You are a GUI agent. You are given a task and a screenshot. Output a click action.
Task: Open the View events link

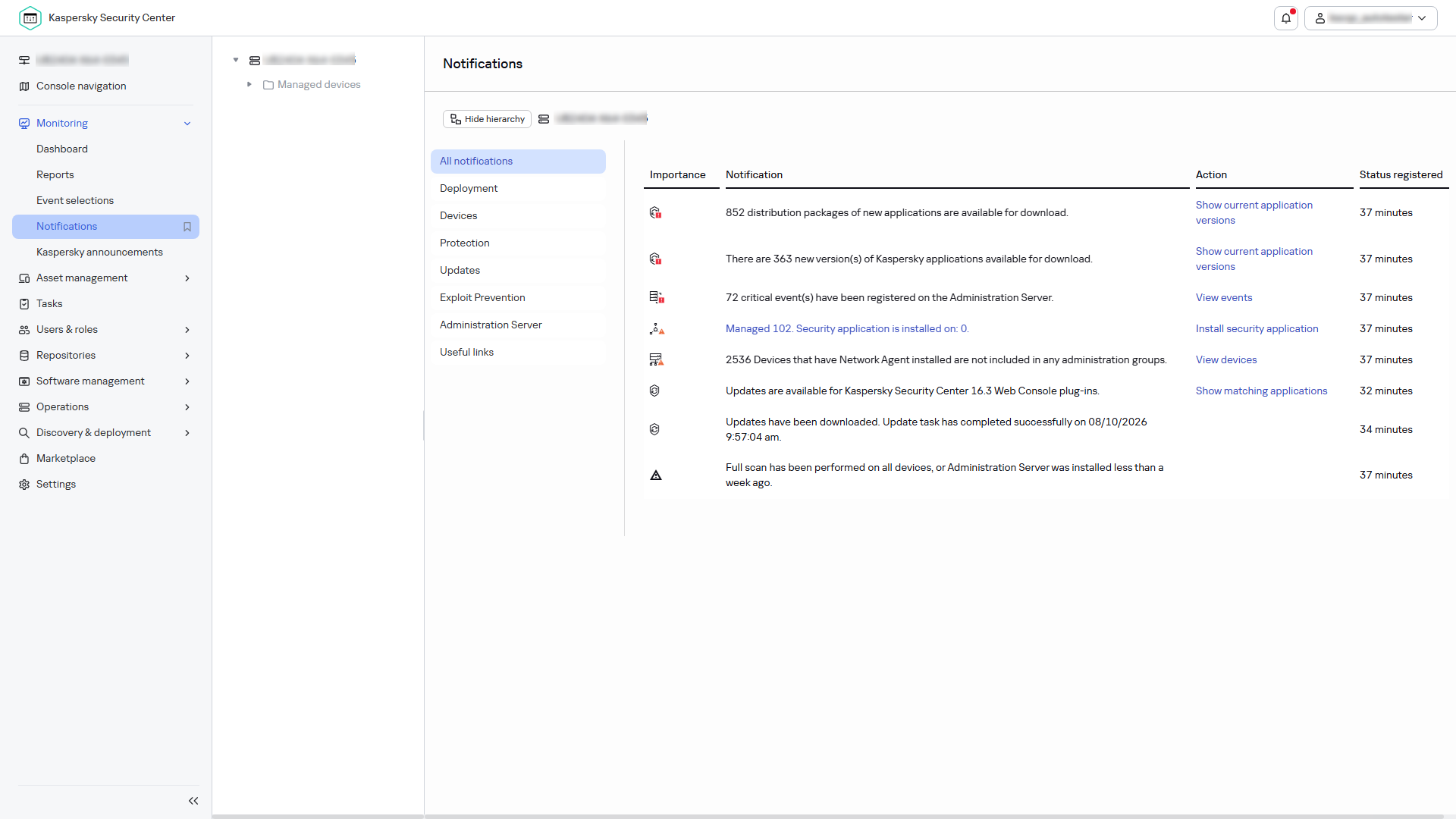1223,298
